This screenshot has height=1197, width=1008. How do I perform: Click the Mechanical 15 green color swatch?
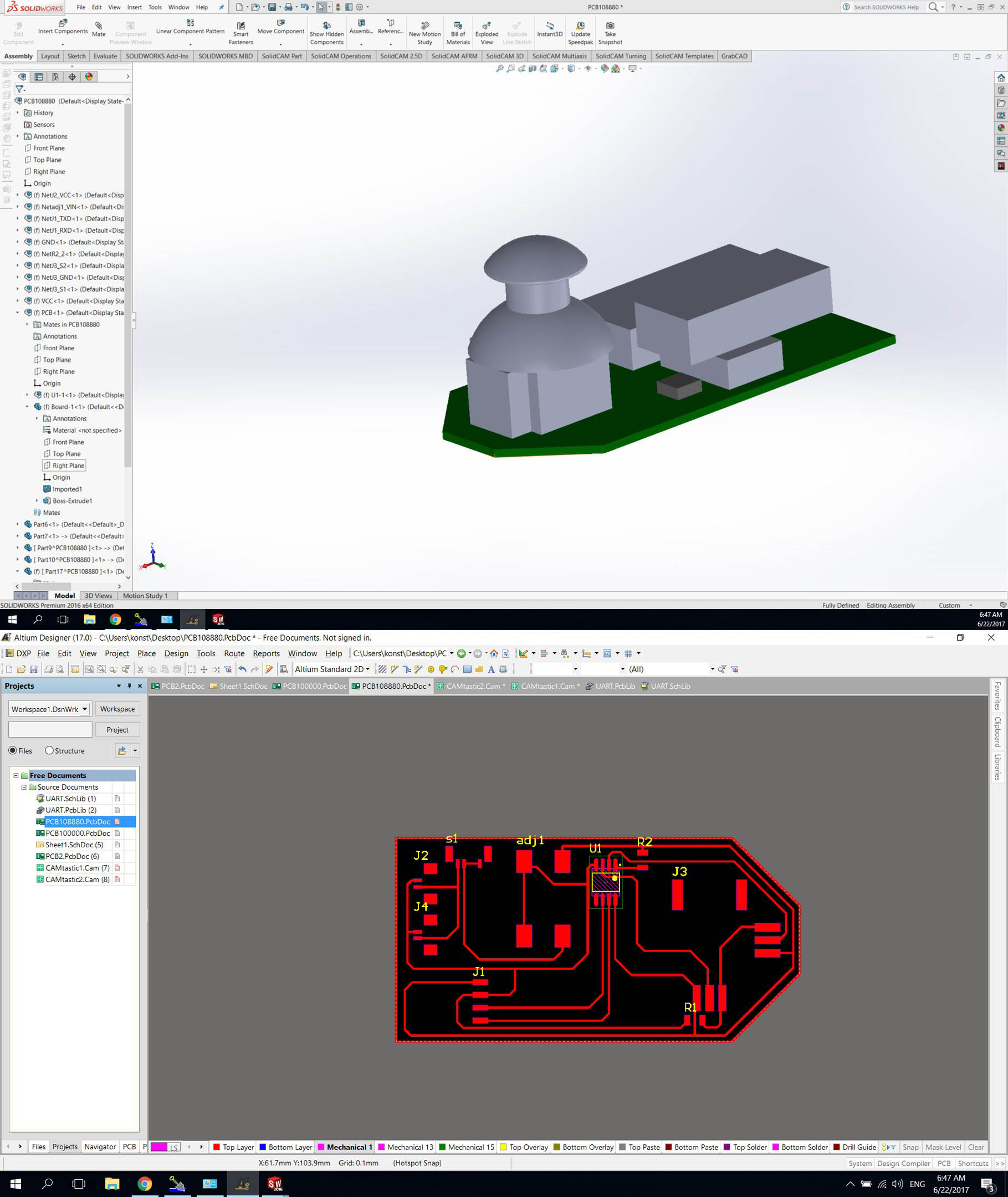point(442,1147)
